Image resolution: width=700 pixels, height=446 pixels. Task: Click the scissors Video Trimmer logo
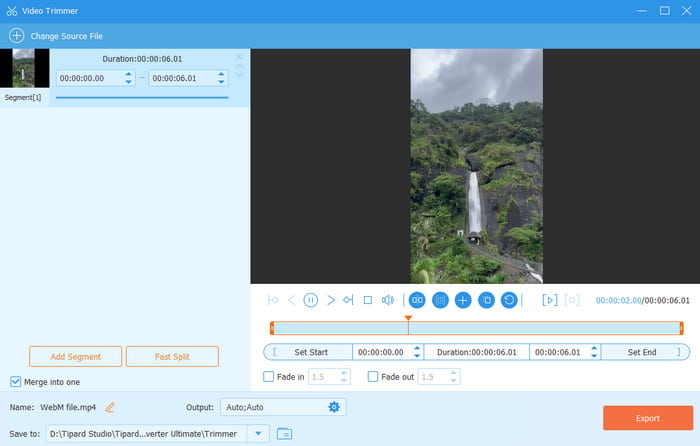click(12, 11)
